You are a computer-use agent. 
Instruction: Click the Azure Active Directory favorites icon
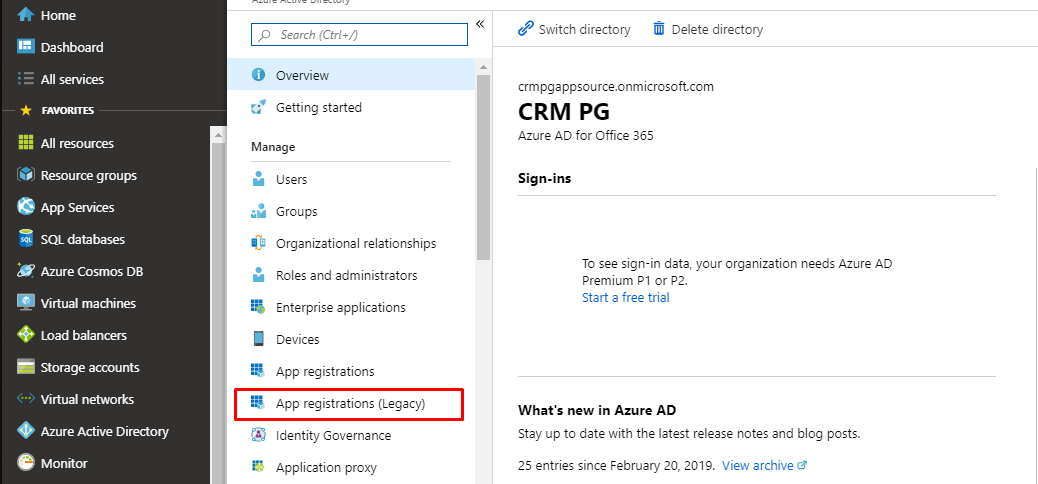coord(26,431)
